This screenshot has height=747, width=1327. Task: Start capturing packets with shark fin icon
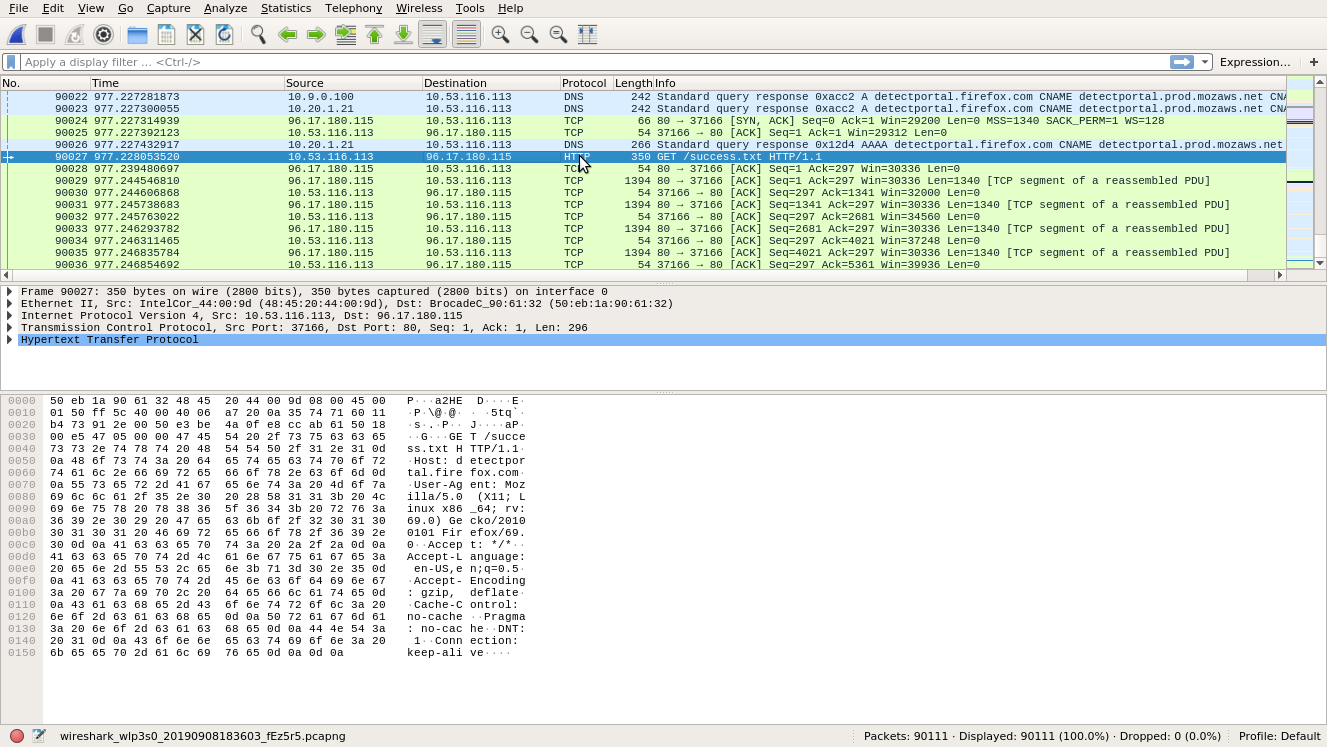[17, 35]
